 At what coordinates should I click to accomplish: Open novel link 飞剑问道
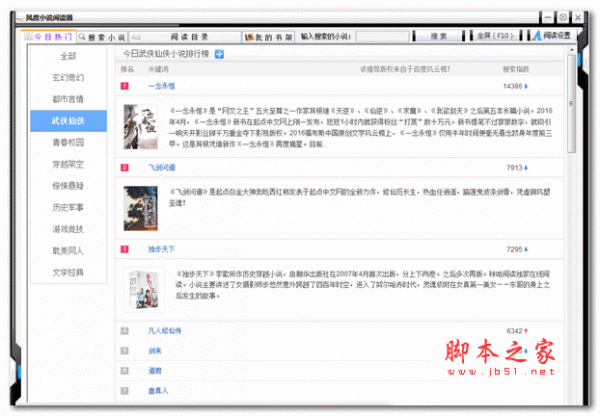click(x=162, y=168)
